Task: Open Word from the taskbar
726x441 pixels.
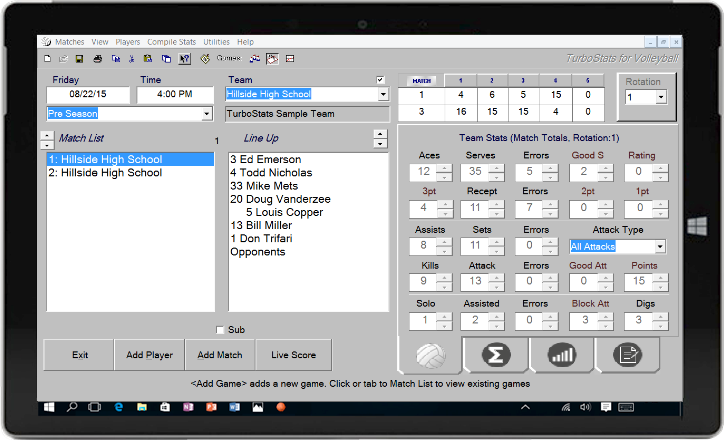Action: (234, 407)
